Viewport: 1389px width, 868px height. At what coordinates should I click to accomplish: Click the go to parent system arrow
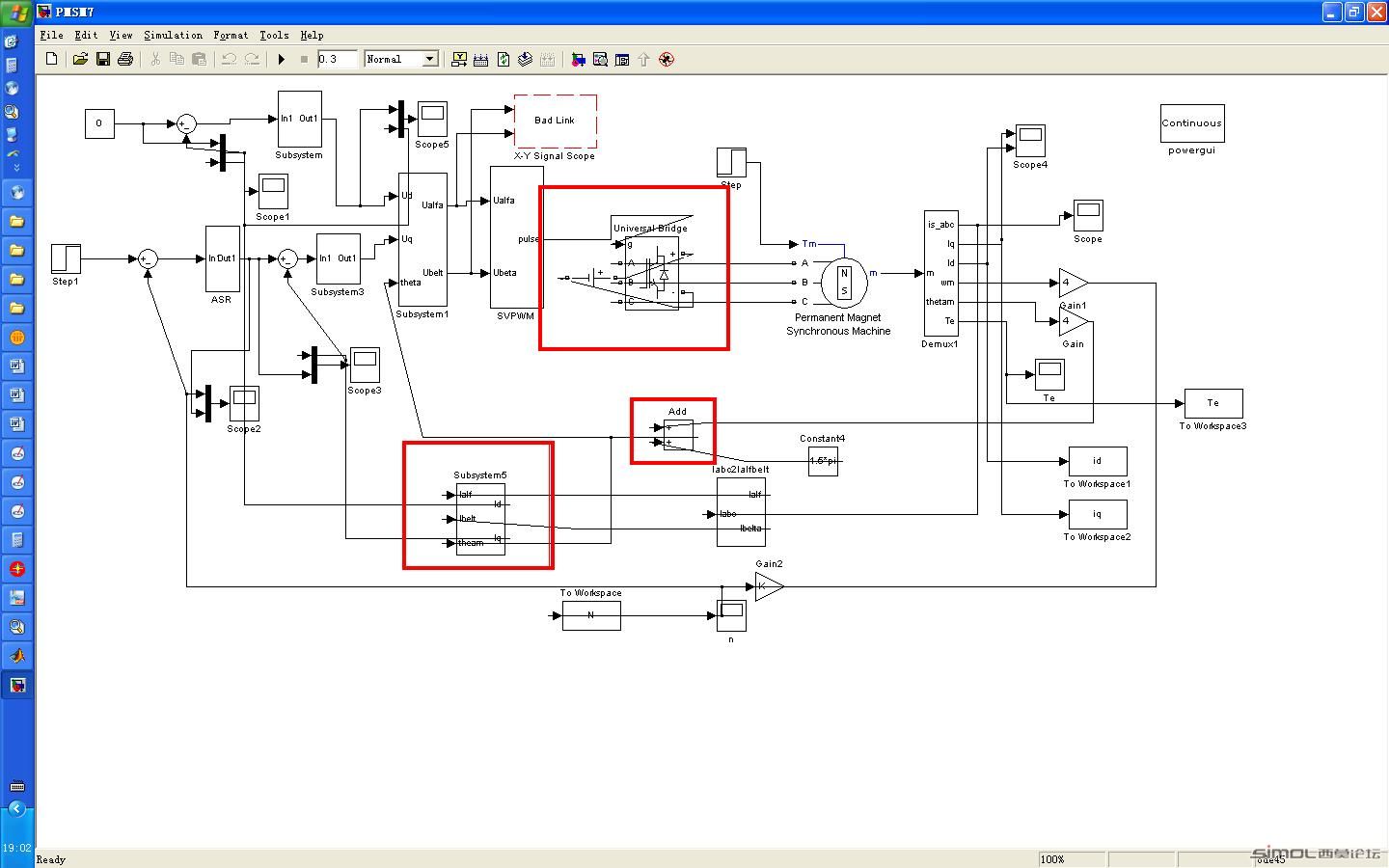click(643, 59)
